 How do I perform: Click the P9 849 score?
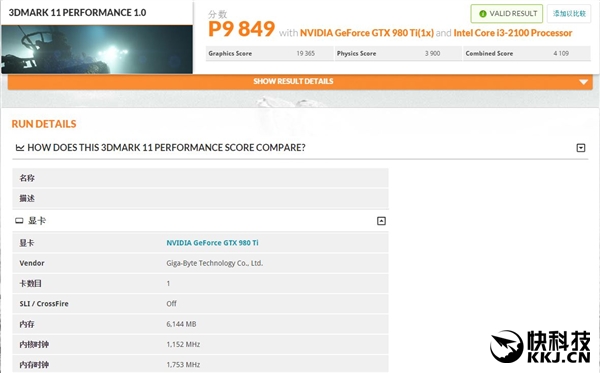point(241,29)
